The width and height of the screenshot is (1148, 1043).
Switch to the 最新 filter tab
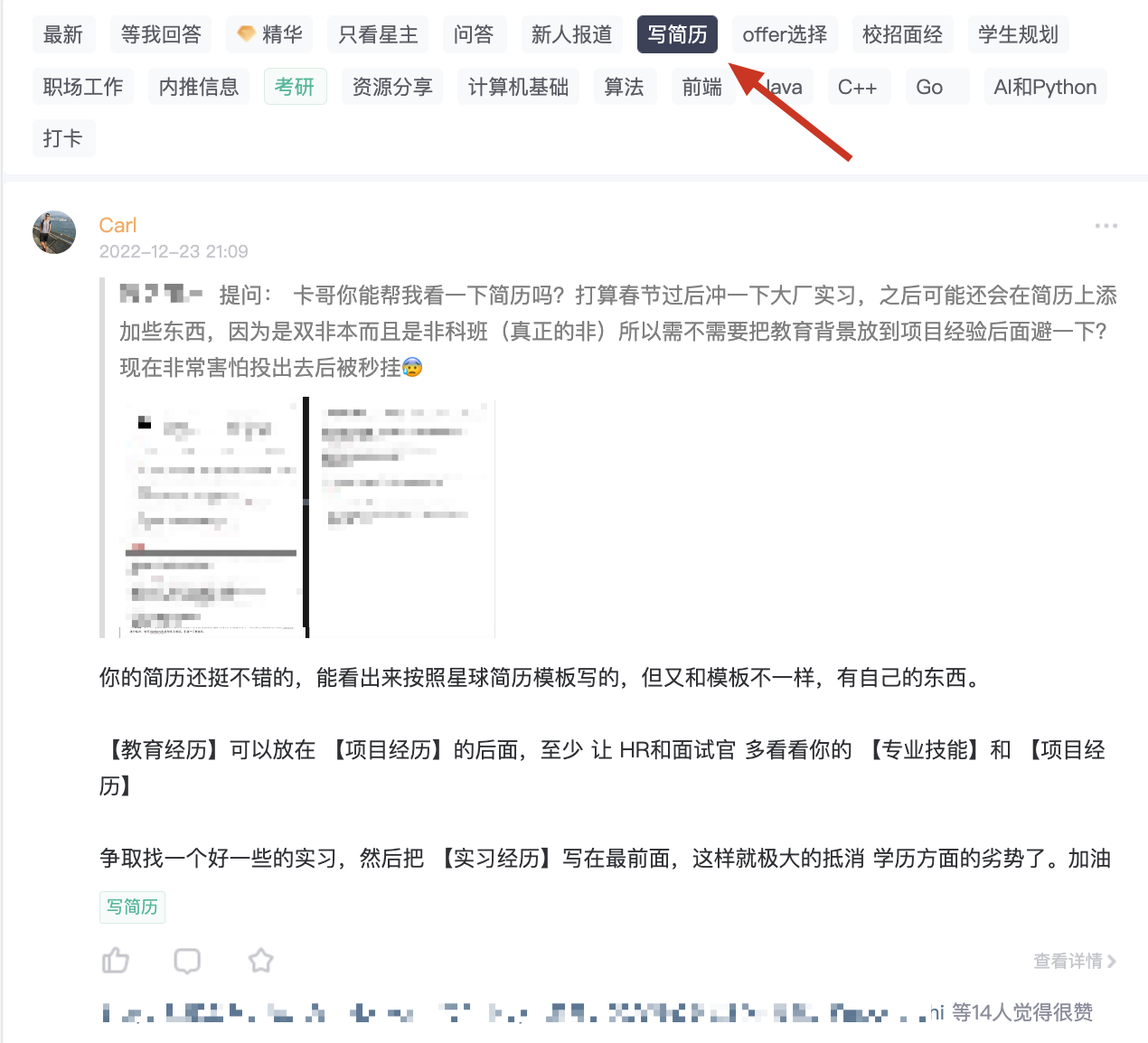(x=63, y=34)
